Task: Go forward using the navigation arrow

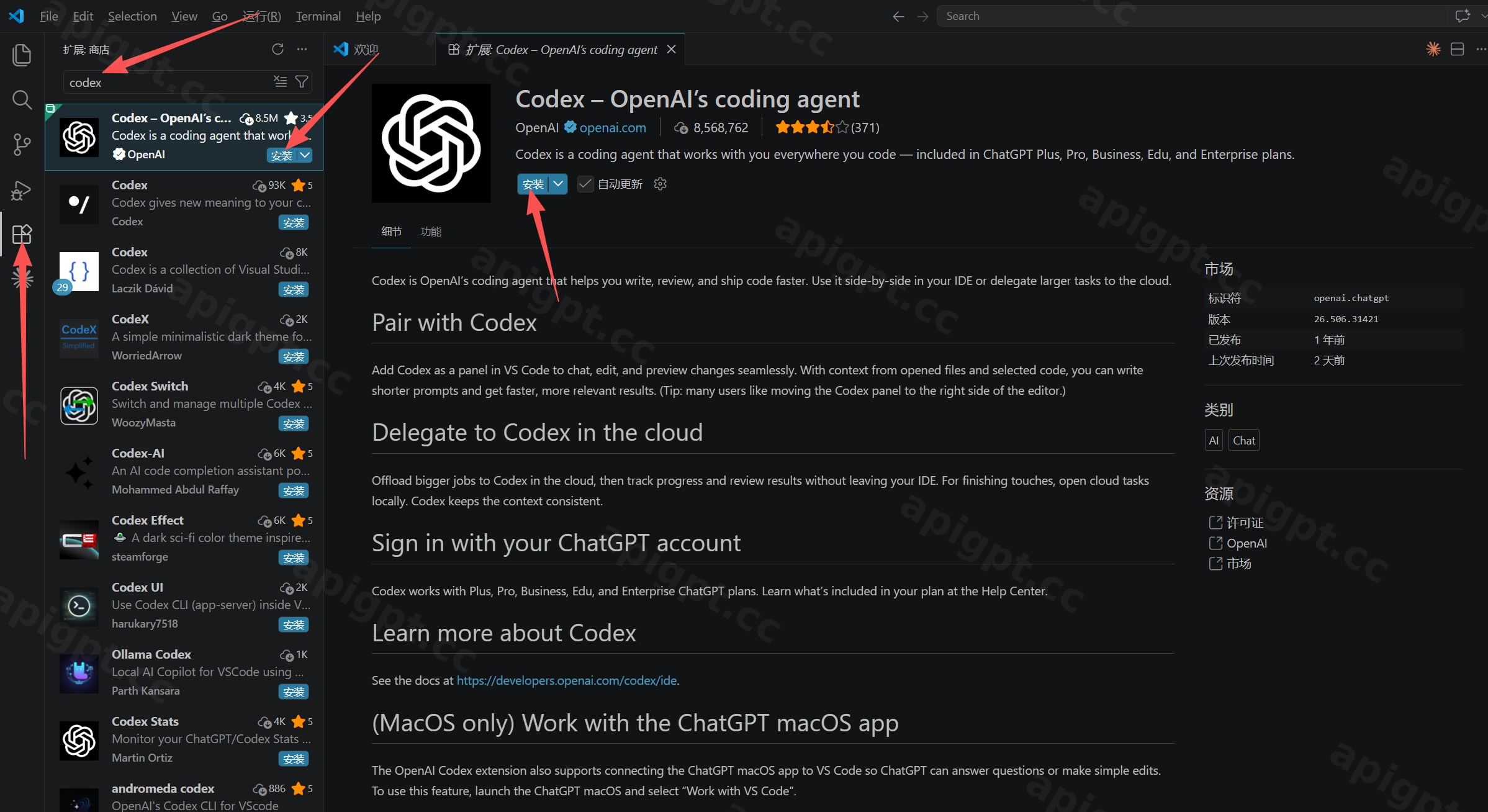Action: (x=922, y=16)
